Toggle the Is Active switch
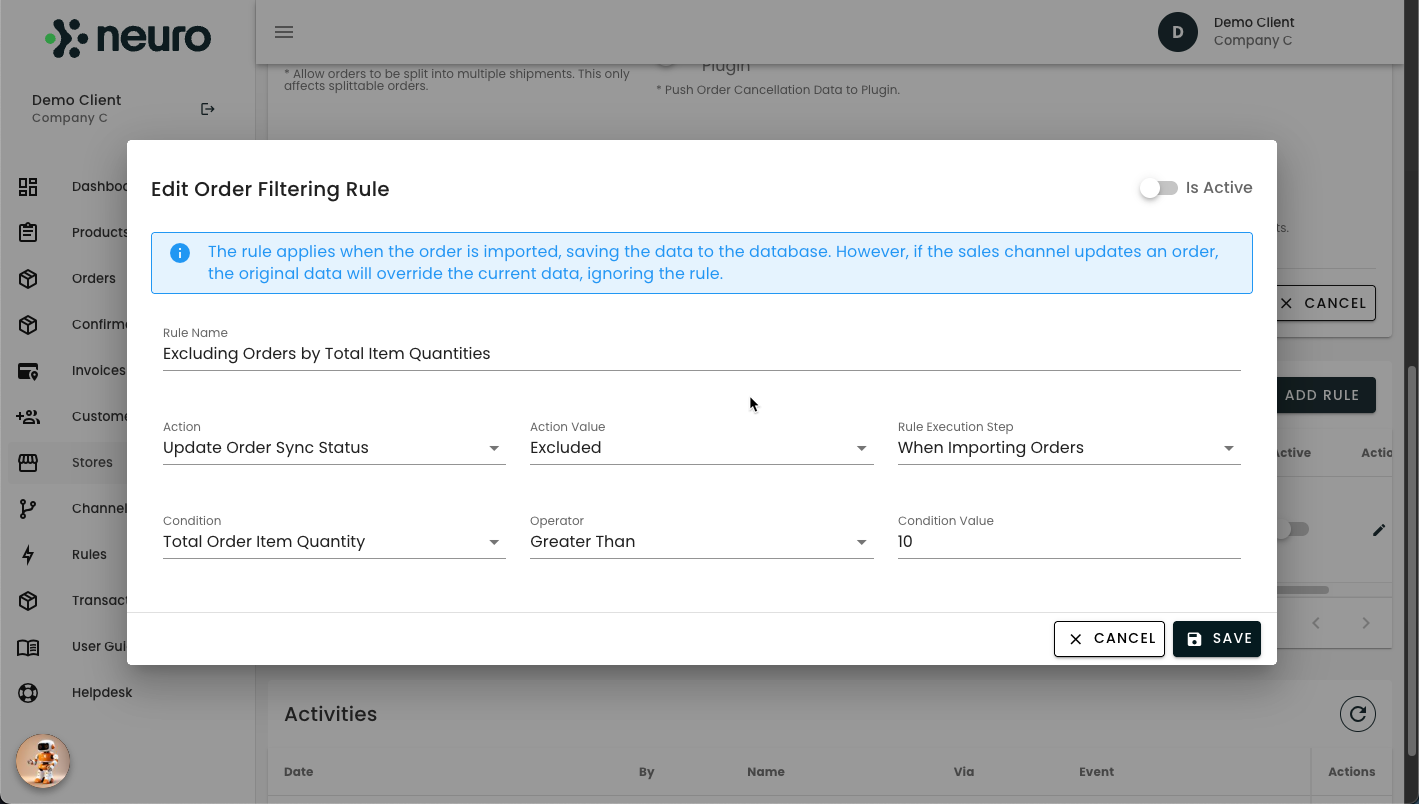The width and height of the screenshot is (1419, 804). tap(1159, 188)
